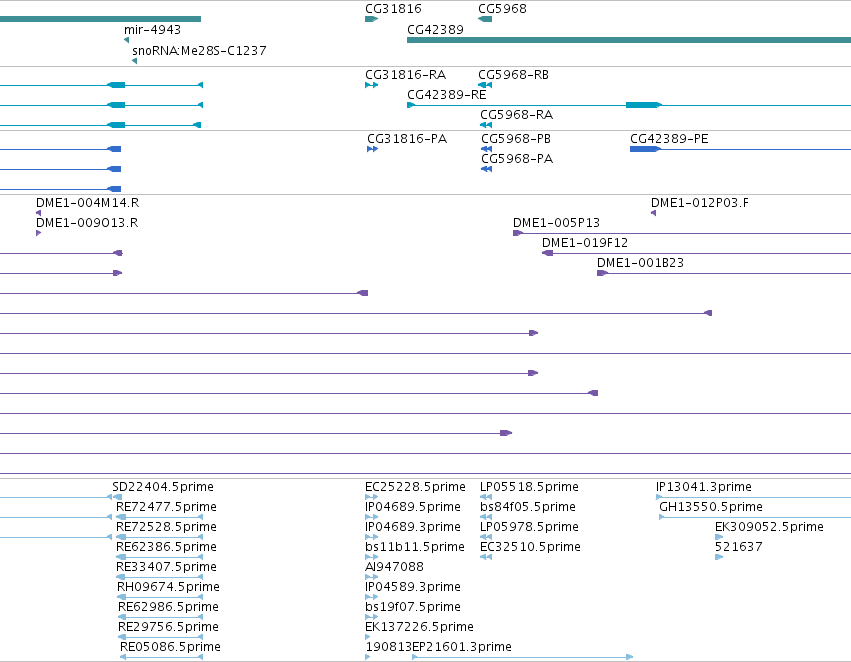851x662 pixels.
Task: Click the 521637 EST arrow glyph
Action: coord(719,557)
